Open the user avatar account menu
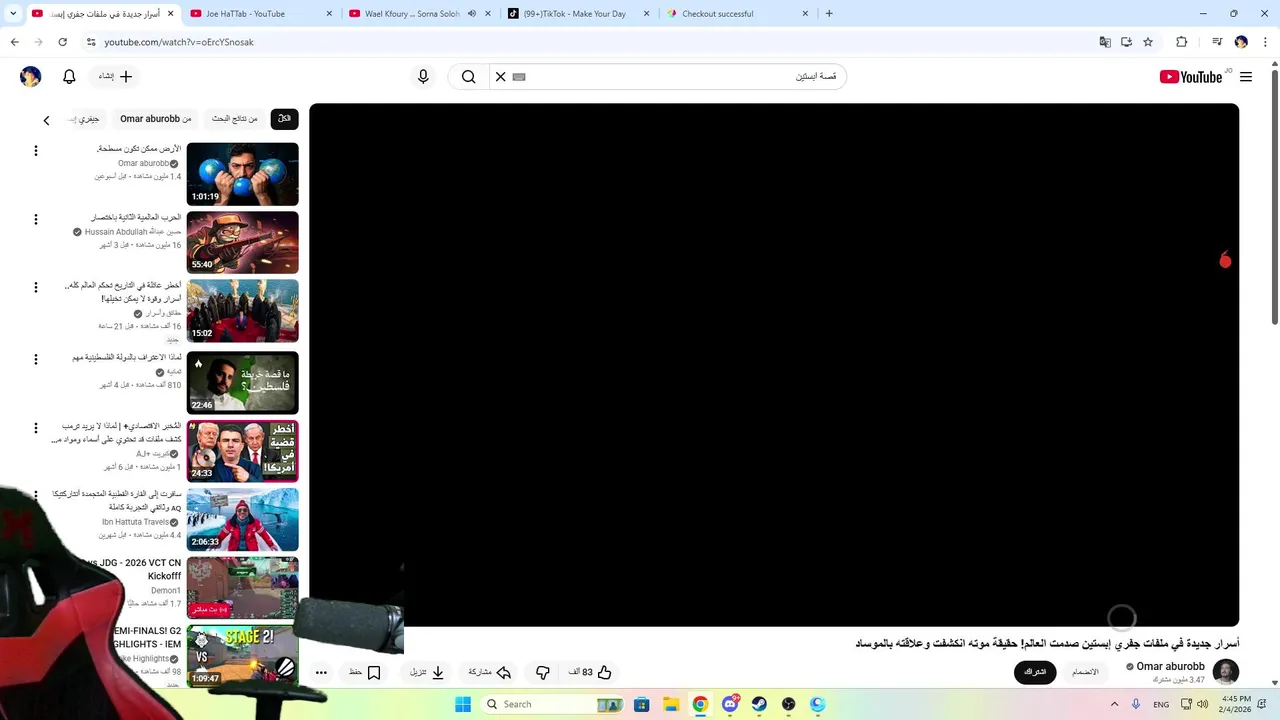The width and height of the screenshot is (1280, 720). pos(31,77)
